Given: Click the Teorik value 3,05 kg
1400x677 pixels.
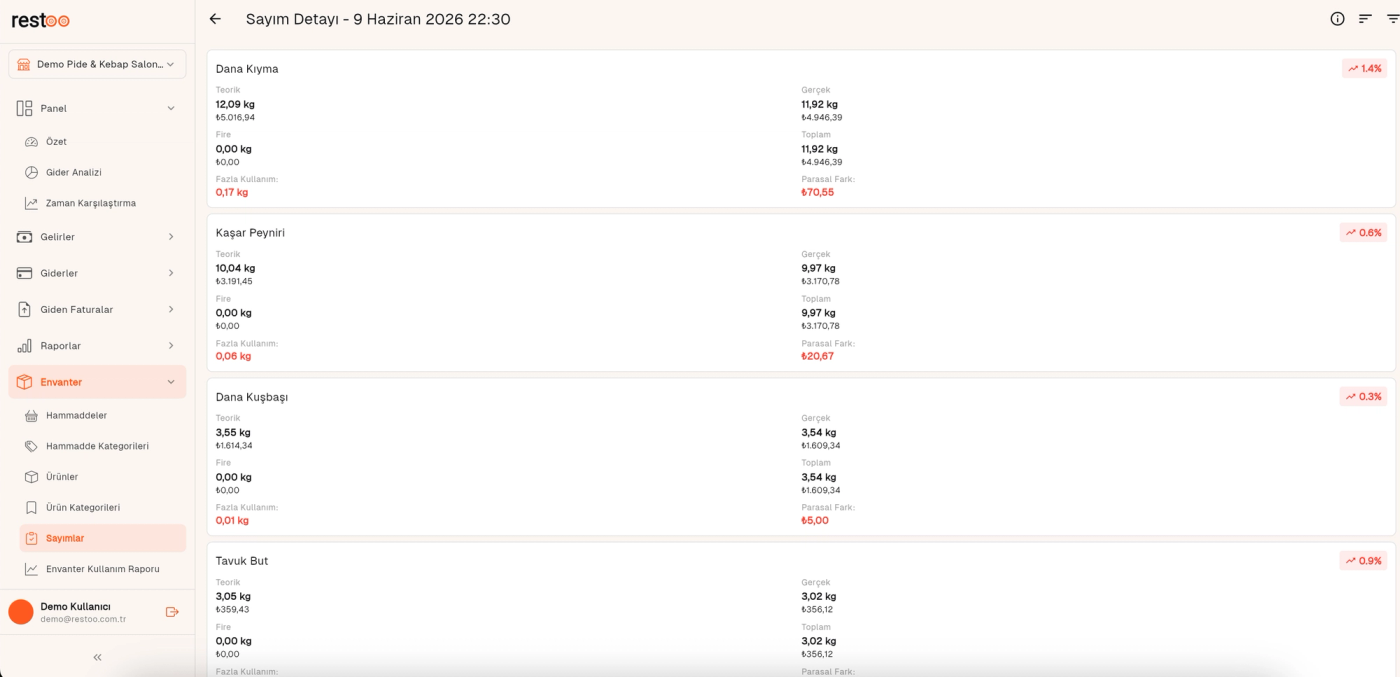Looking at the screenshot, I should point(233,596).
